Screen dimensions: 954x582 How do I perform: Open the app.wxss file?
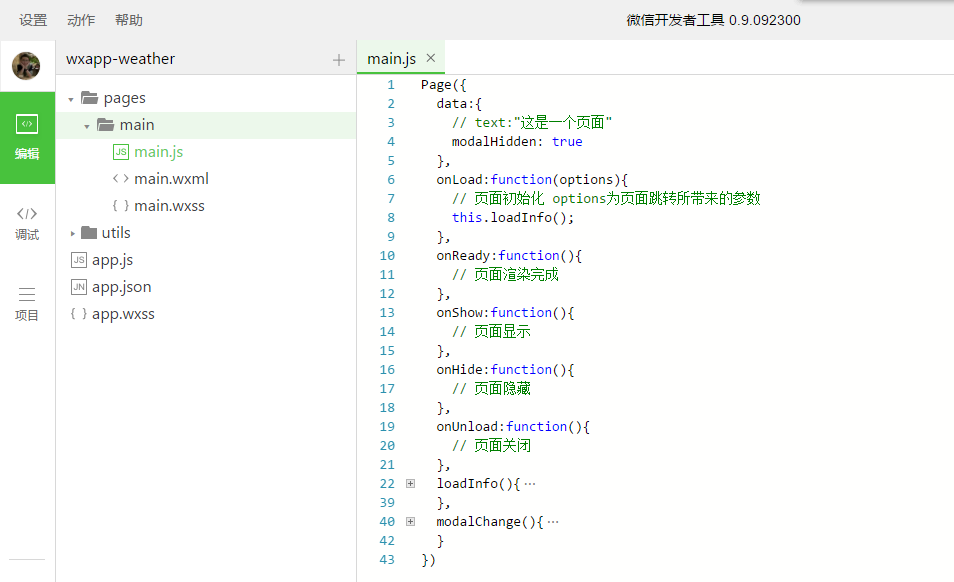coord(123,314)
